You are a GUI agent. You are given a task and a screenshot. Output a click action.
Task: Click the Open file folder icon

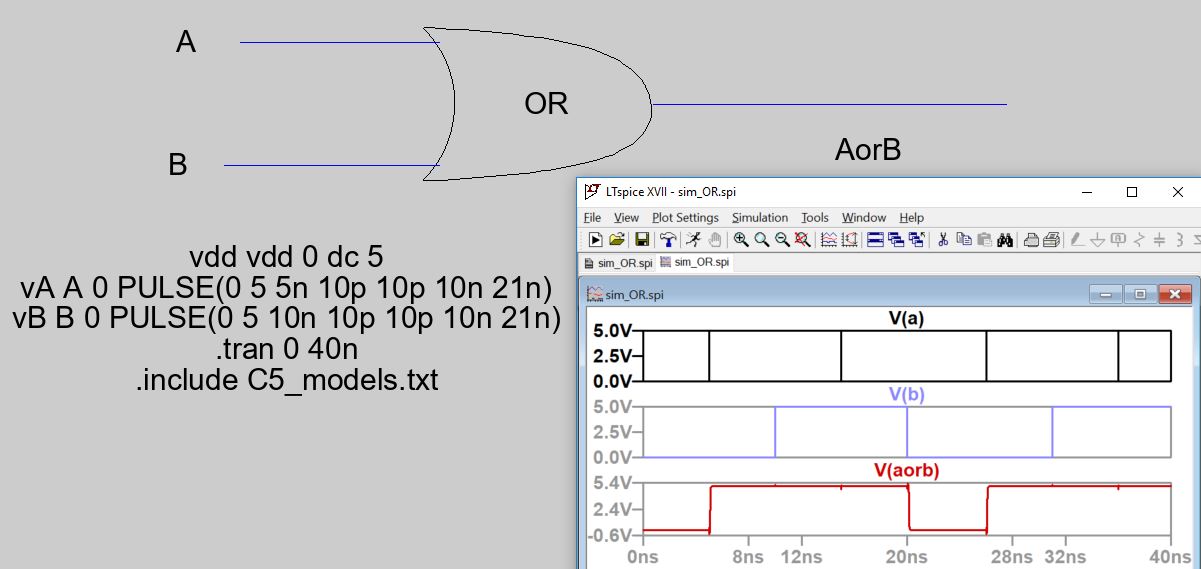pyautogui.click(x=617, y=240)
